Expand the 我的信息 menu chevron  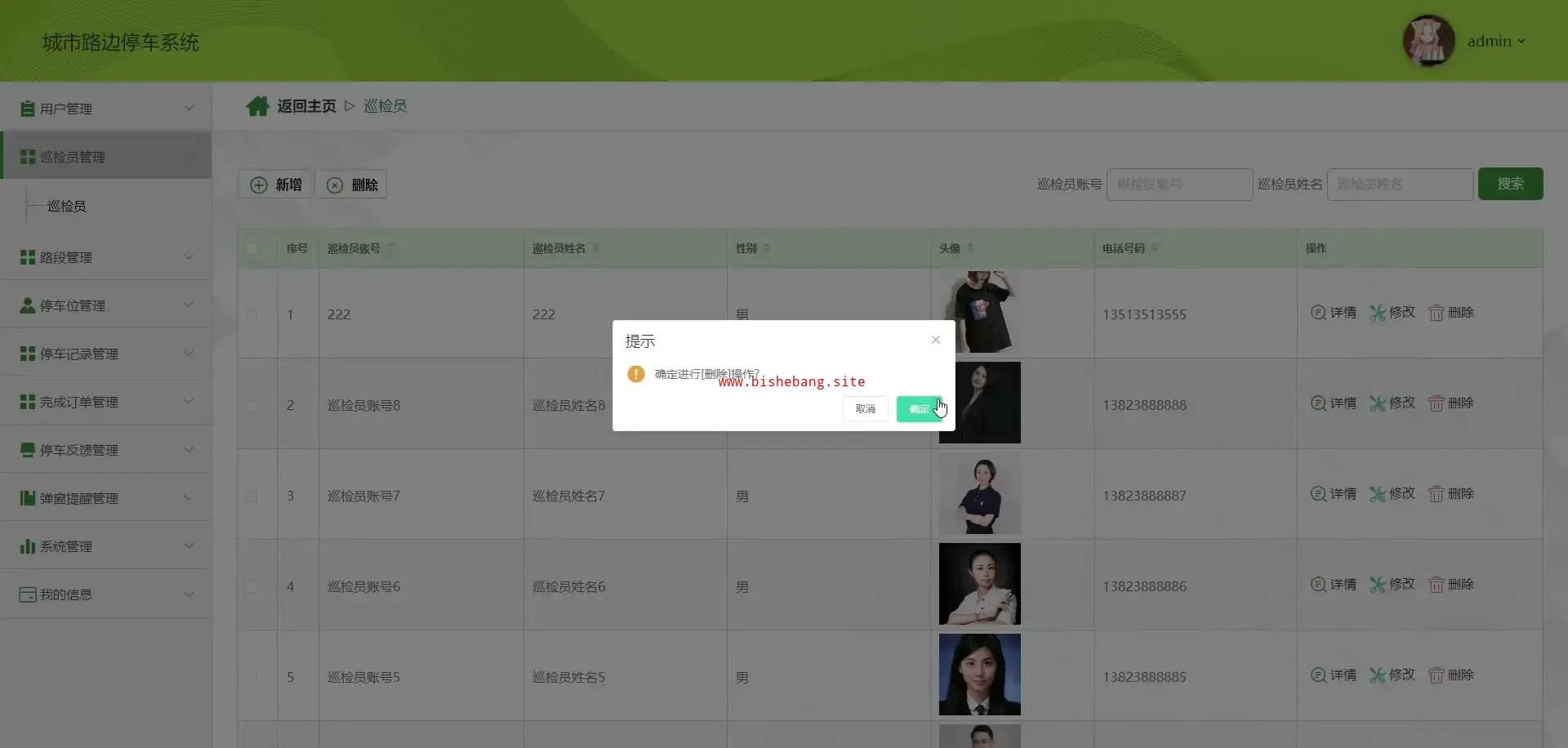(189, 594)
